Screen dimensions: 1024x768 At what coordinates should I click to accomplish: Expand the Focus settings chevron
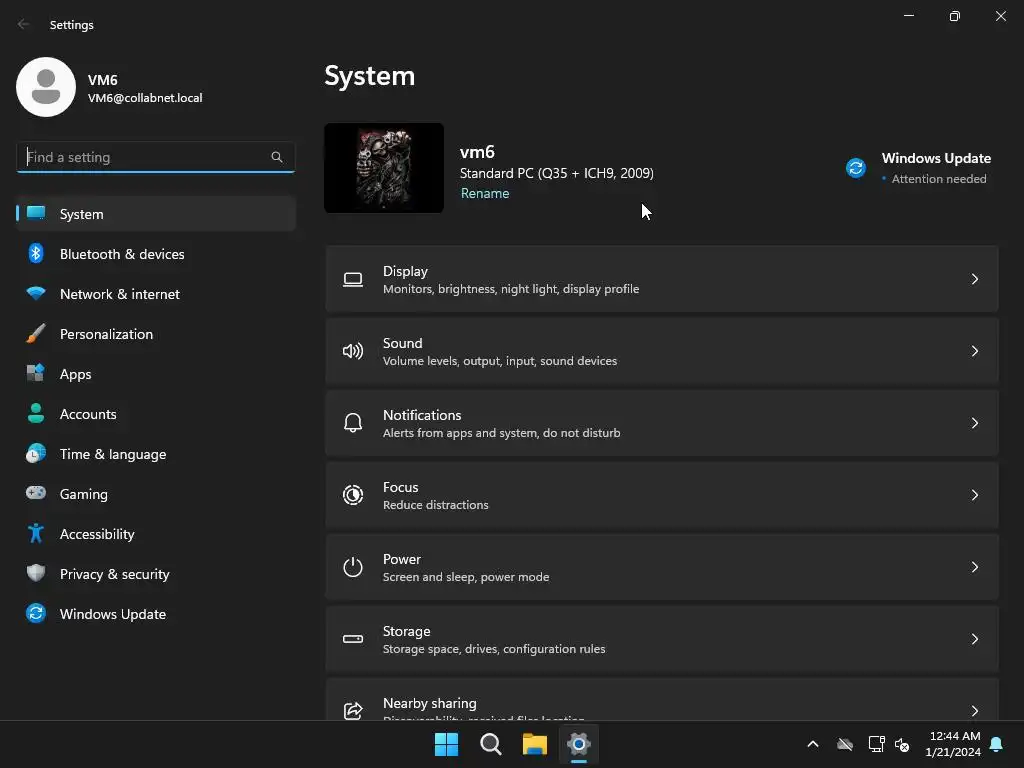974,495
